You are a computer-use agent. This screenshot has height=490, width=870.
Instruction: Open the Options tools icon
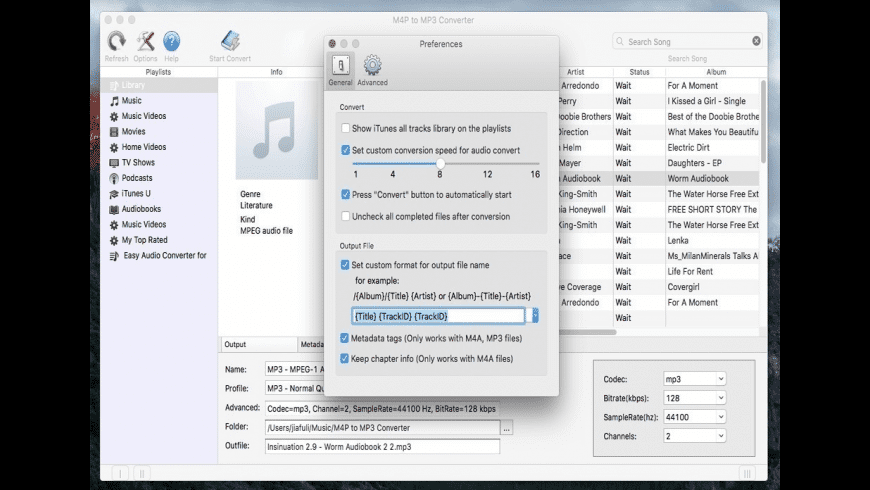145,41
